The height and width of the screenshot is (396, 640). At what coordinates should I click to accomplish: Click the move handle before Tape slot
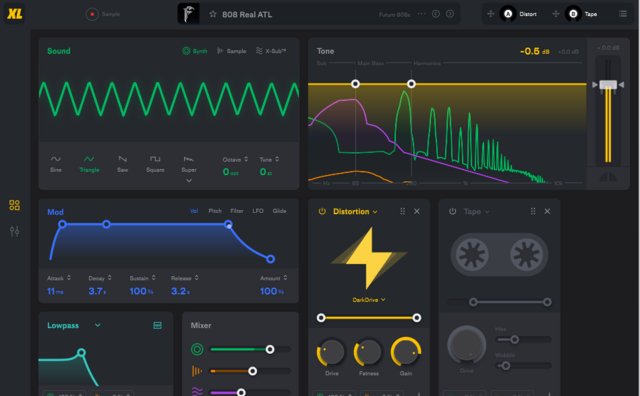(556, 14)
